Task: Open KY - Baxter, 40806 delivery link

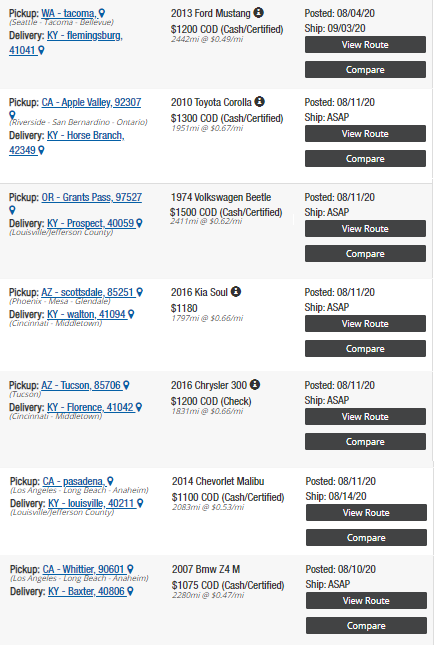Action: (x=86, y=591)
